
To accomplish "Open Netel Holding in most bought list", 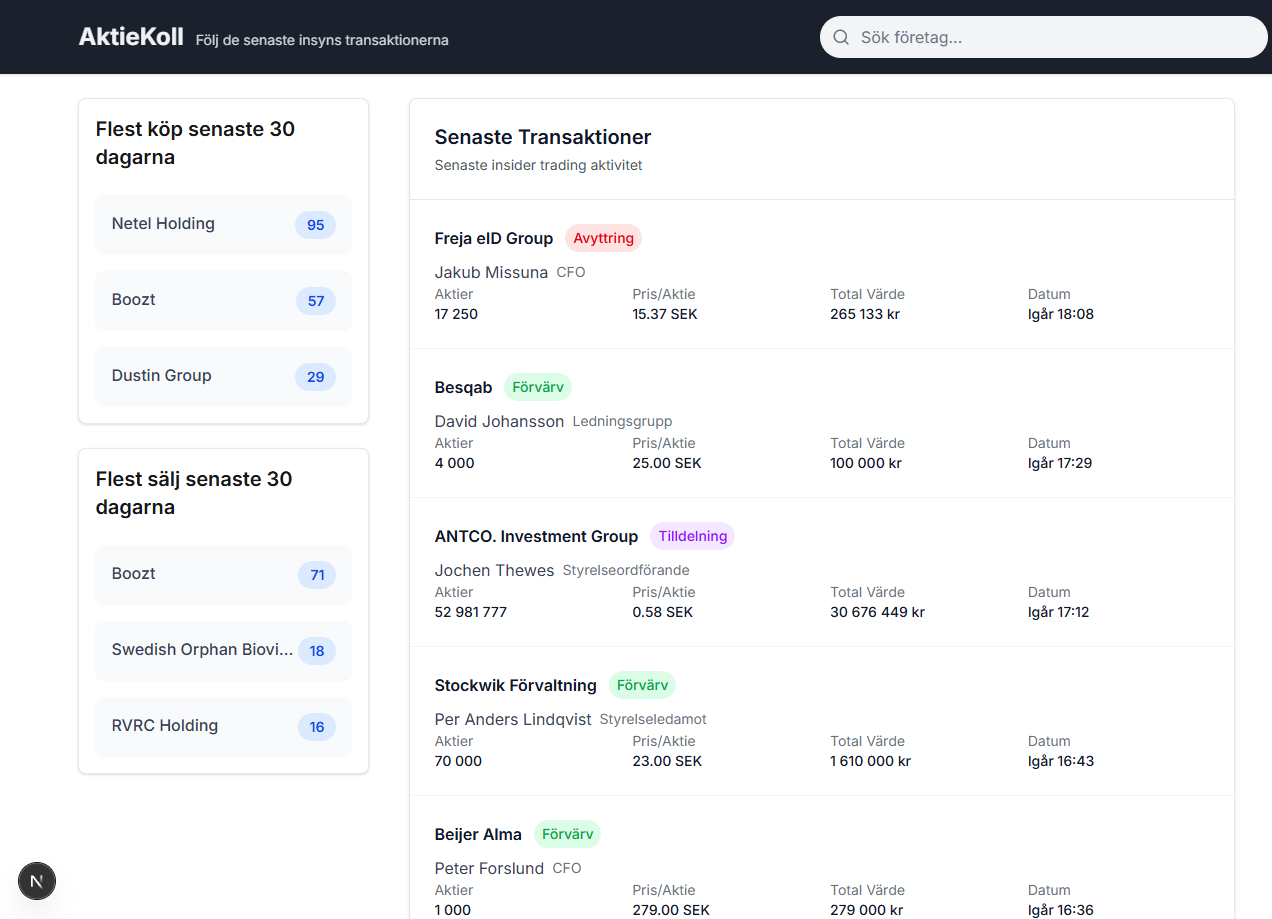I will coord(163,224).
